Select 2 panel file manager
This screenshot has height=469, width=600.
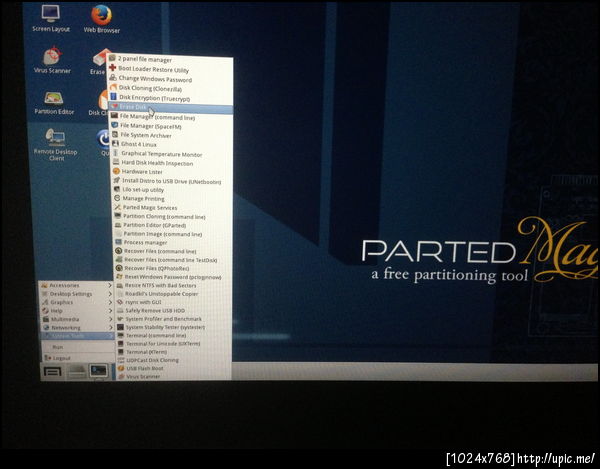(170, 59)
